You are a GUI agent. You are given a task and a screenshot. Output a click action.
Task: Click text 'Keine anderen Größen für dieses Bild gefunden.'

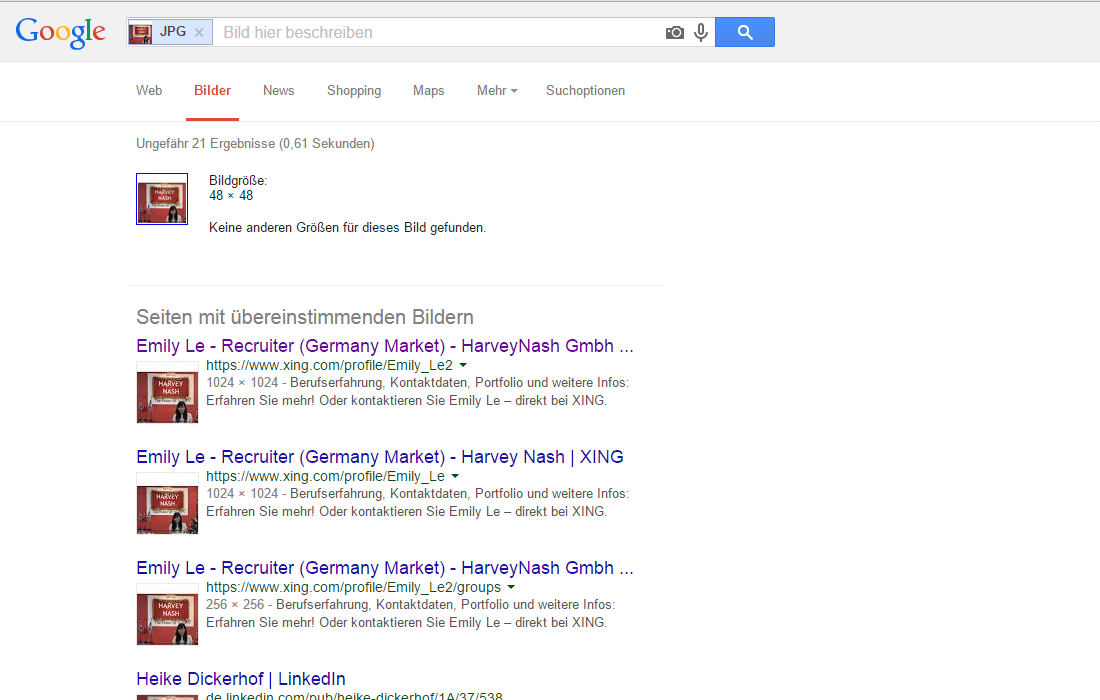pos(347,227)
